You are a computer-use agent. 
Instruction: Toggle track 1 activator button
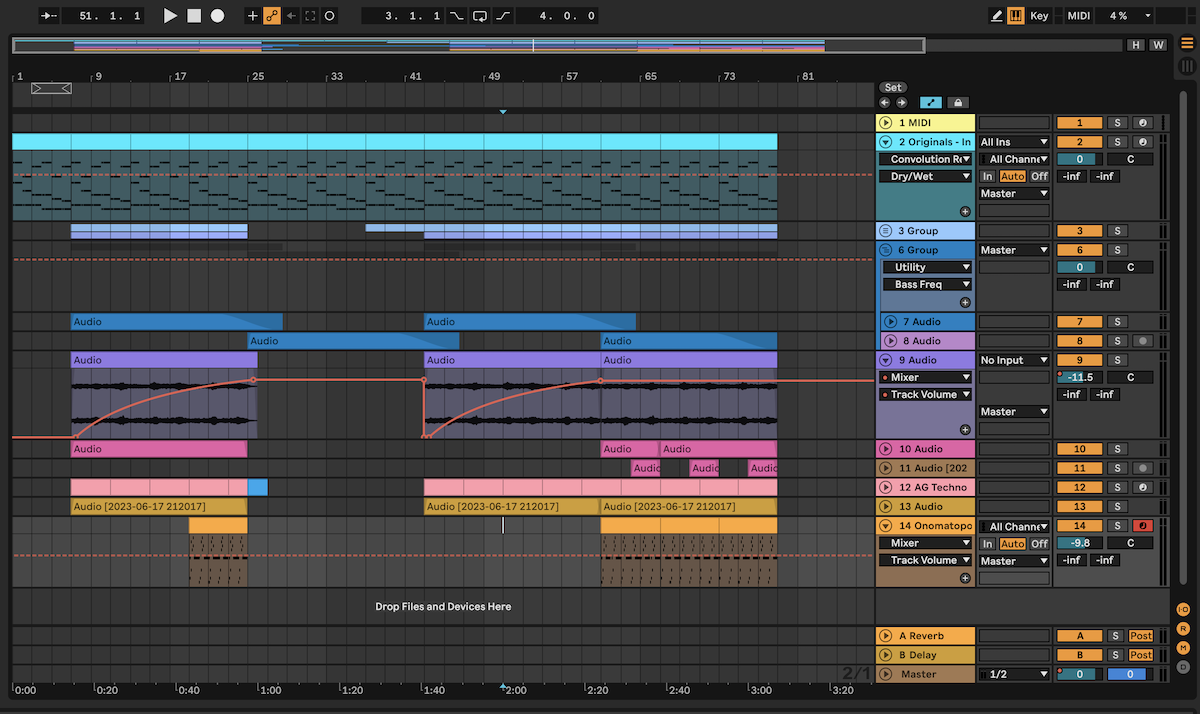(1079, 123)
